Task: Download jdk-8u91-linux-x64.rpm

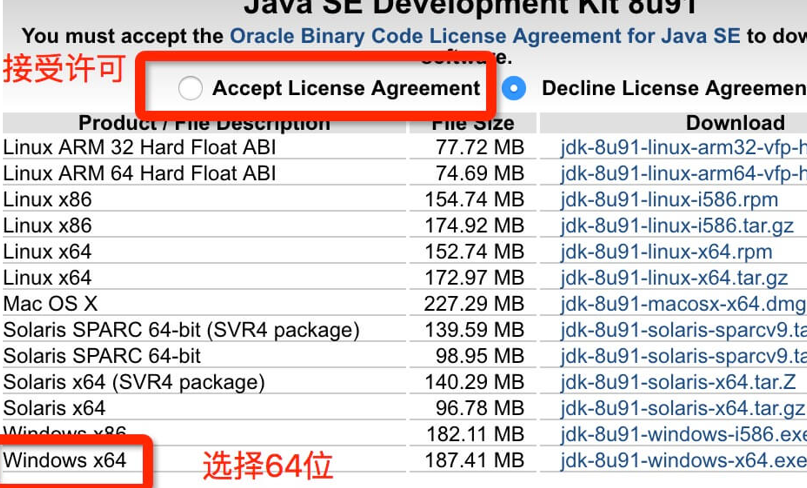Action: (x=666, y=252)
